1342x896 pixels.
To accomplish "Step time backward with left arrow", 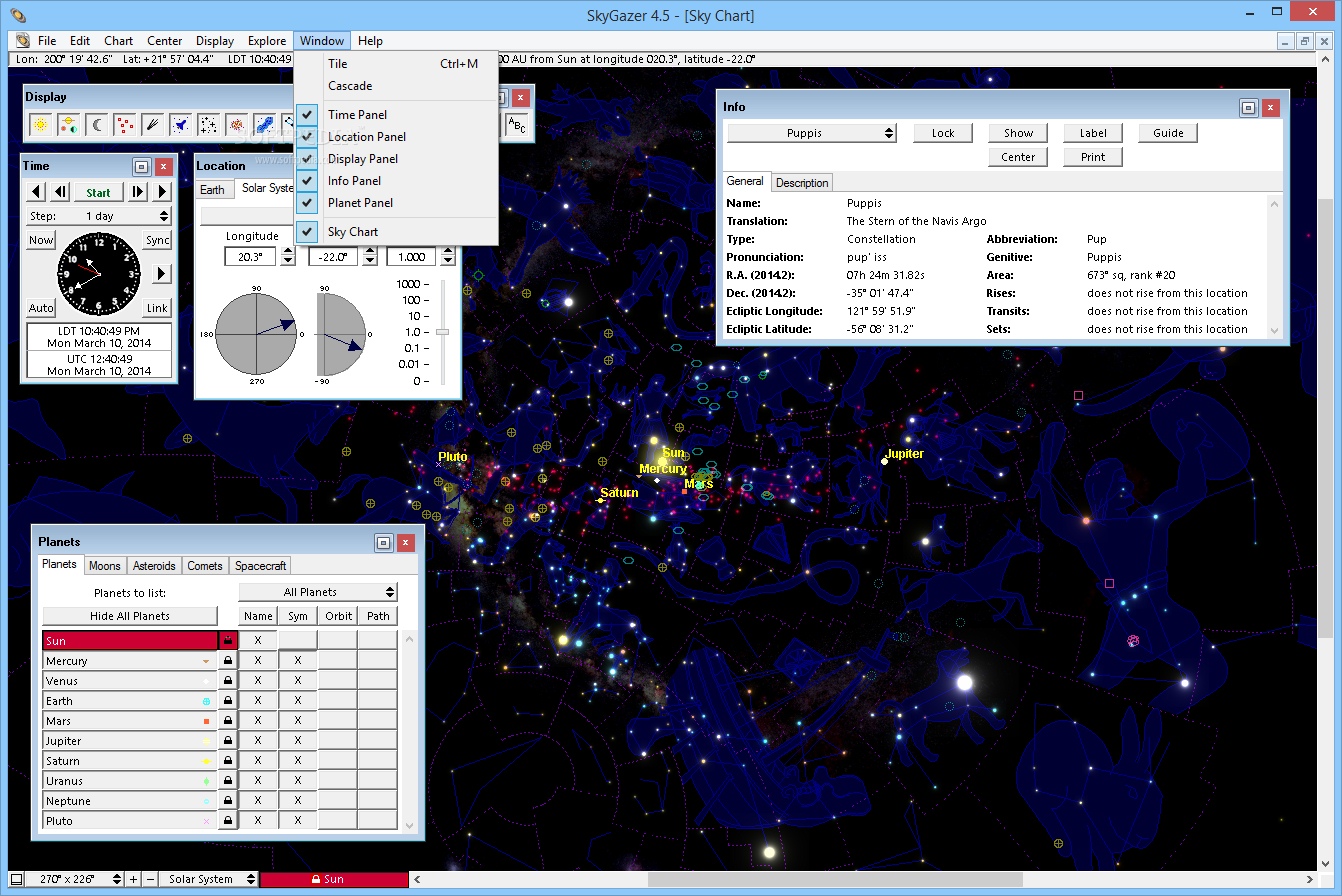I will tap(36, 192).
